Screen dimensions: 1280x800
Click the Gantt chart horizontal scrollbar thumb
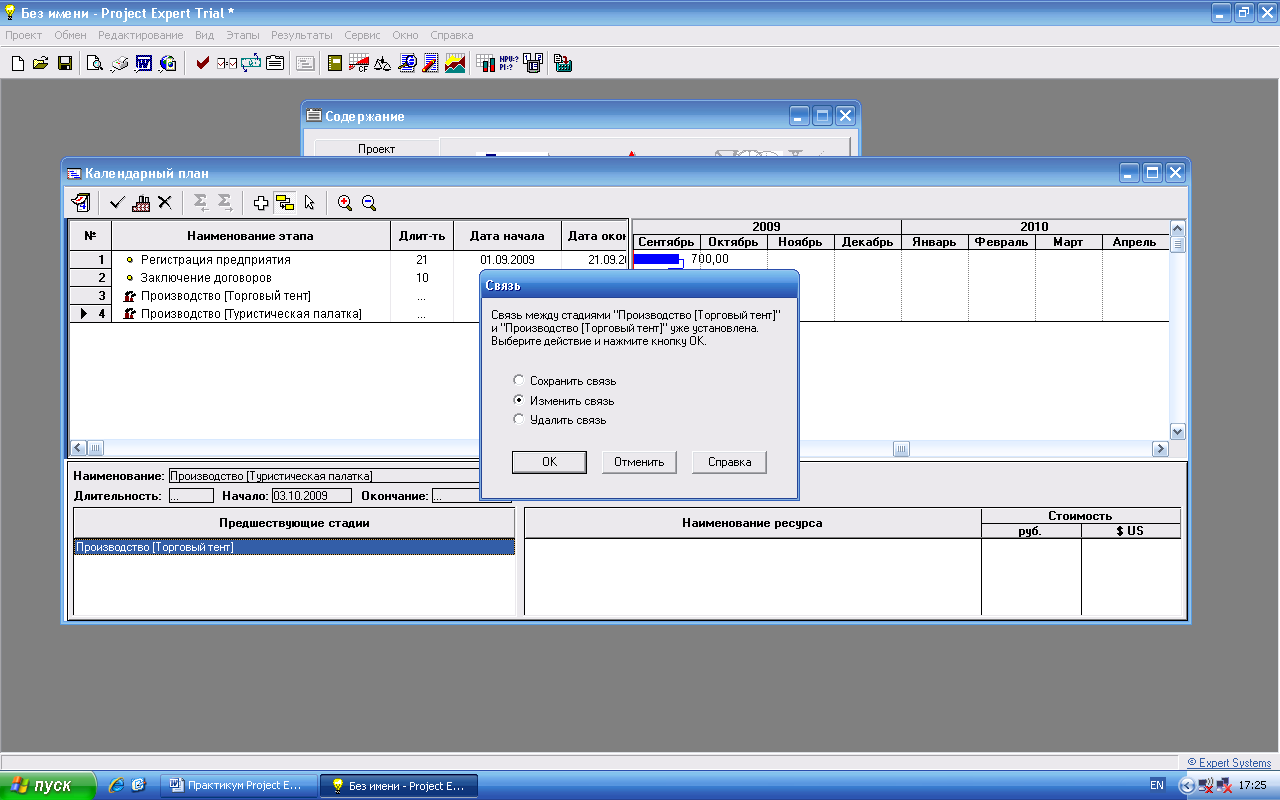pyautogui.click(x=901, y=449)
